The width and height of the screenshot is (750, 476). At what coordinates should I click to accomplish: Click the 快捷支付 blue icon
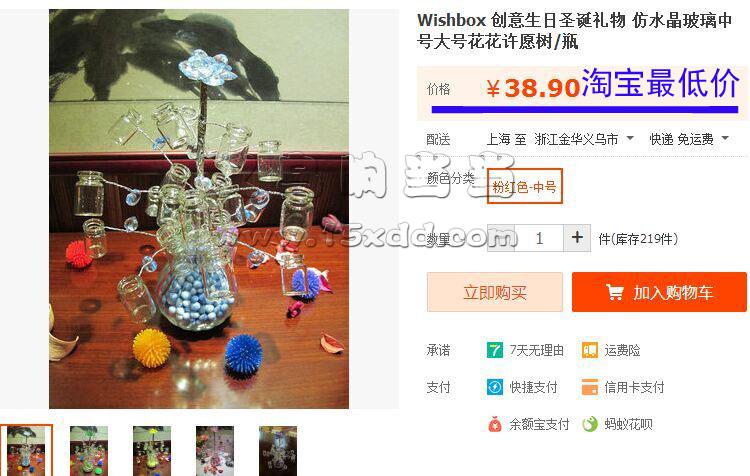pos(495,387)
